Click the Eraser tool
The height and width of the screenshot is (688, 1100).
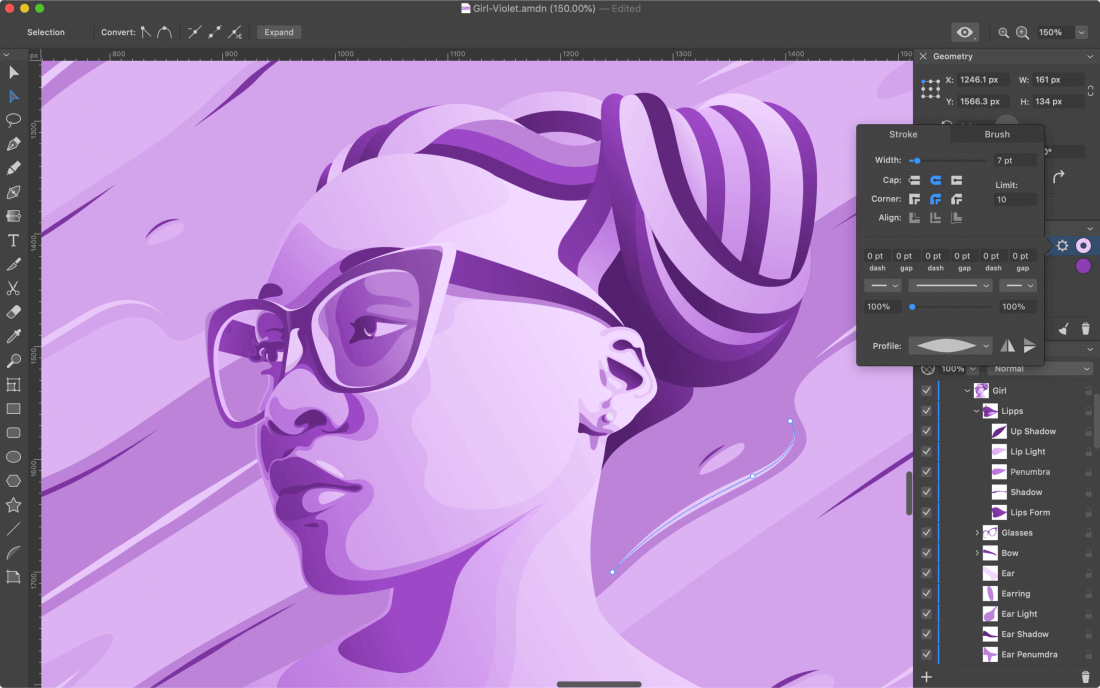14,312
